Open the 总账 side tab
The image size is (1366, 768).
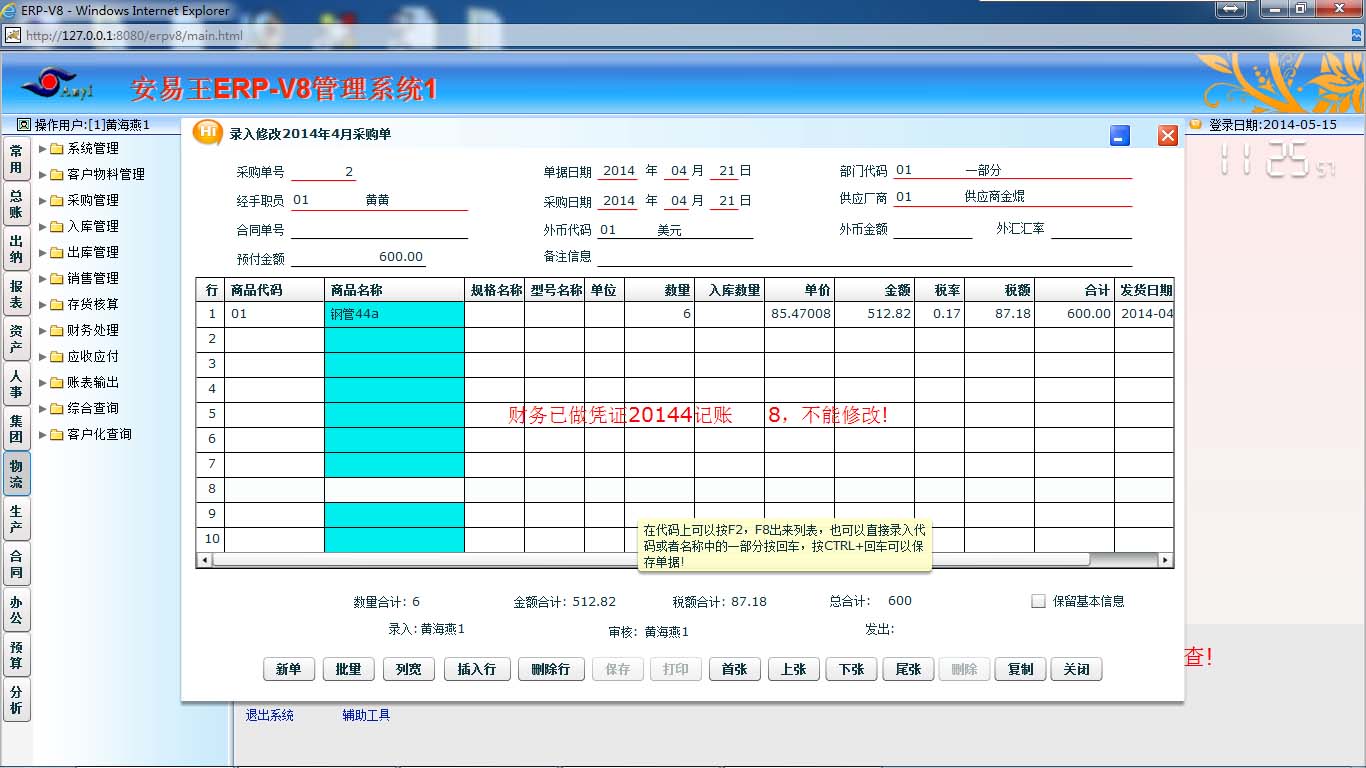[16, 204]
